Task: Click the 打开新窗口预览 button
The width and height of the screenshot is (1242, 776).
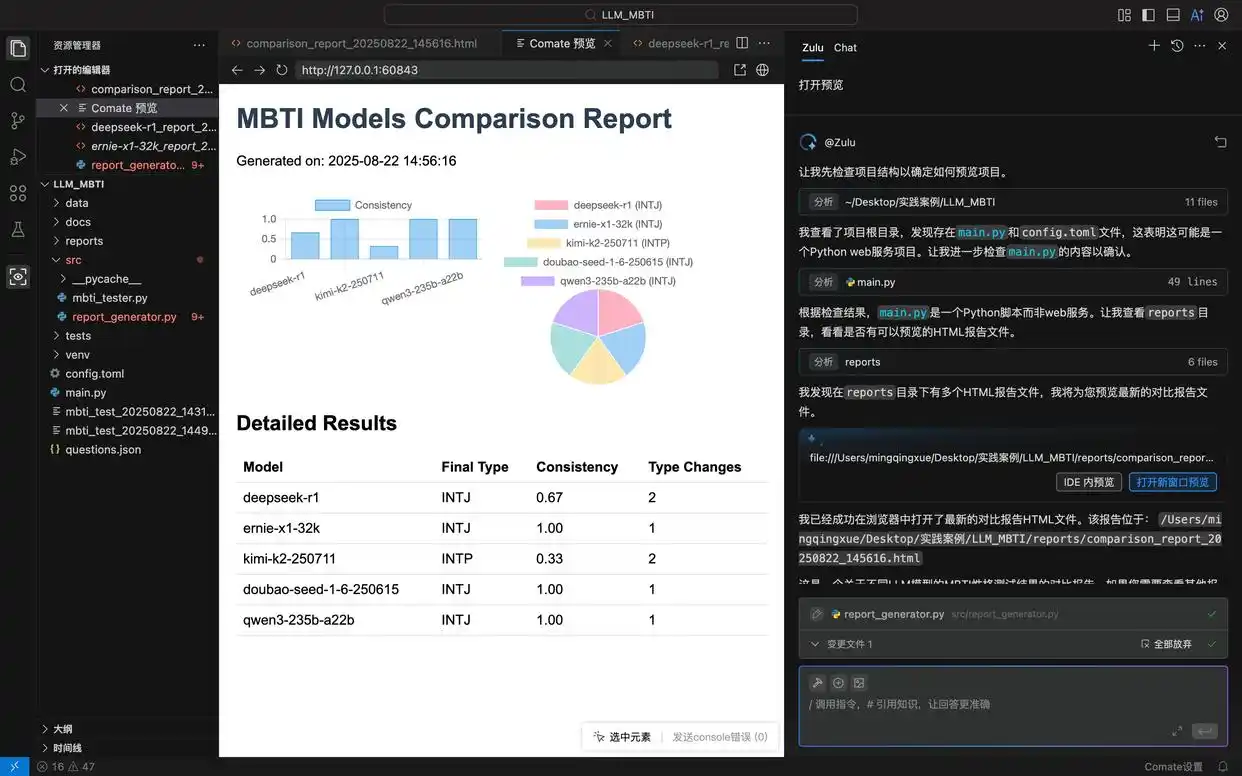Action: click(1173, 482)
